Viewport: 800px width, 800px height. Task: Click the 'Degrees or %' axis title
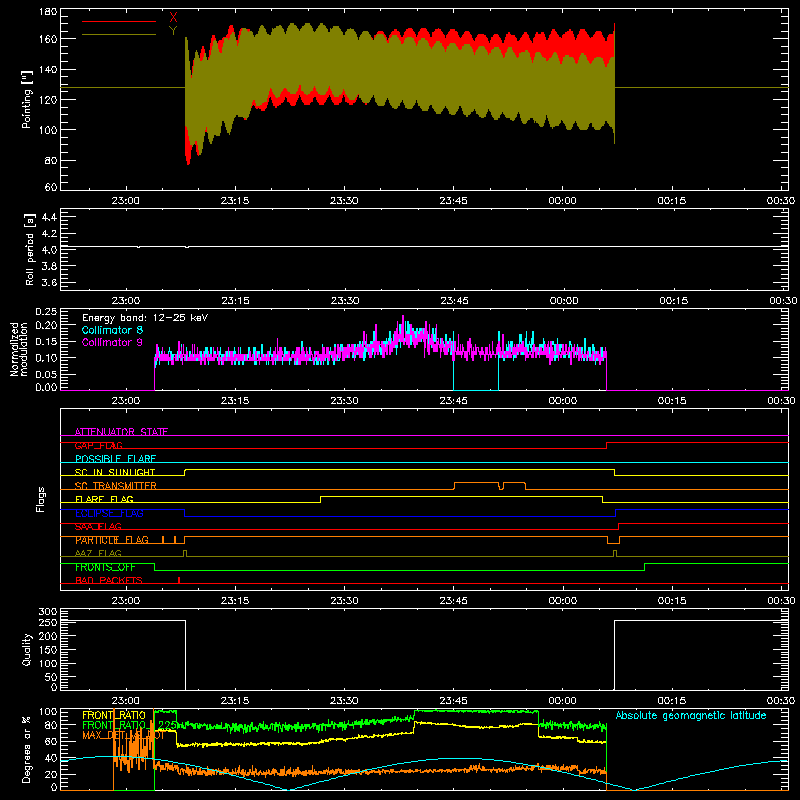click(27, 749)
